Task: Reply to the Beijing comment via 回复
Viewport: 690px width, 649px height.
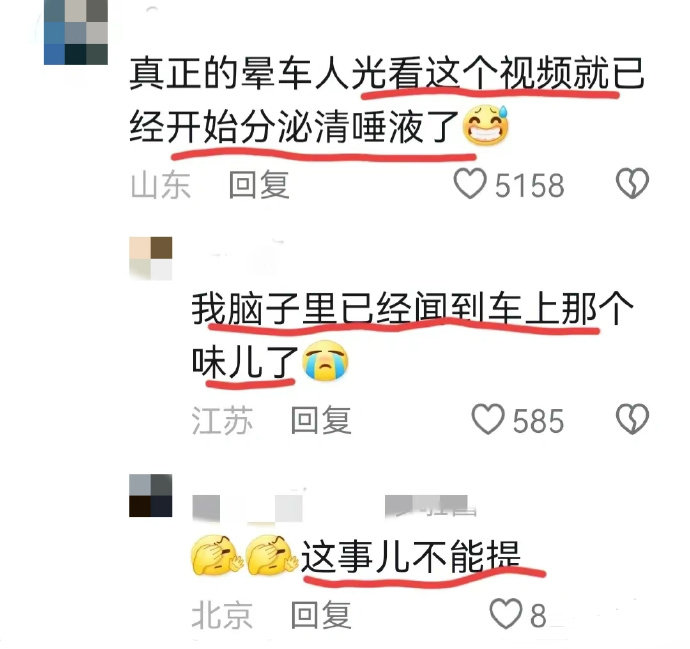Action: coord(321,615)
